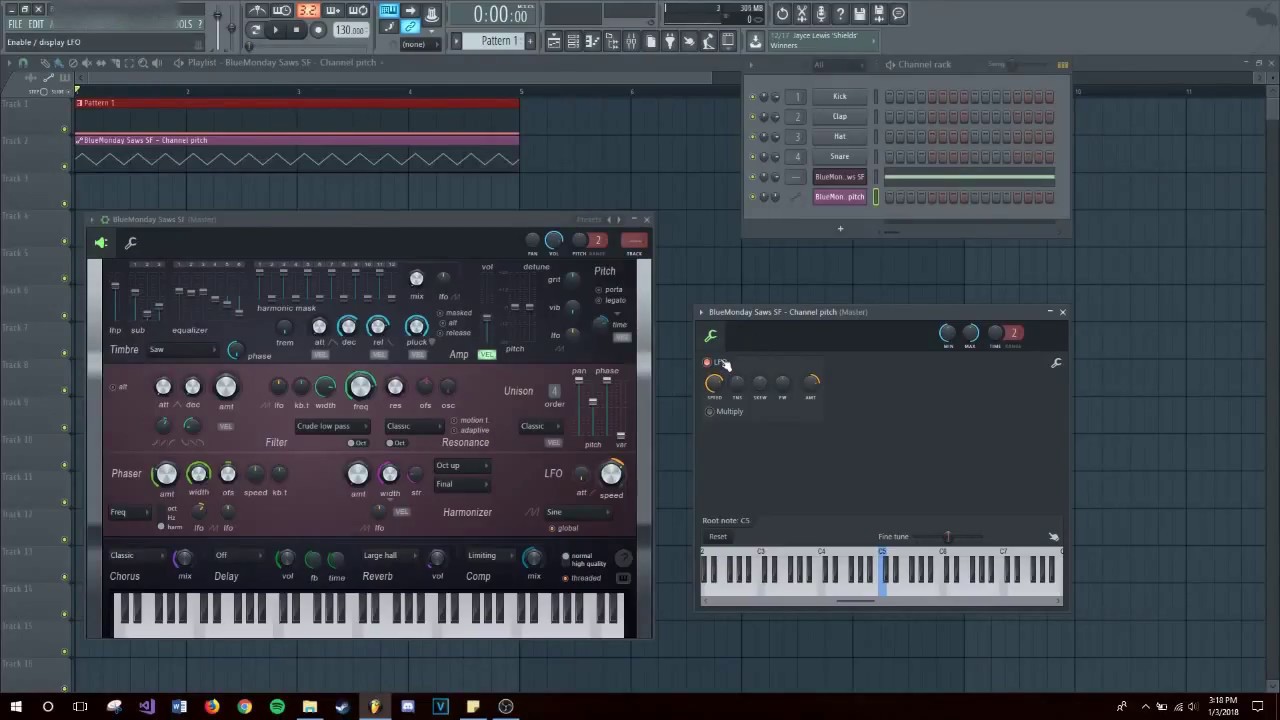Open the TOOLS menu
Viewport: 1280px width, 720px height.
pyautogui.click(x=185, y=24)
